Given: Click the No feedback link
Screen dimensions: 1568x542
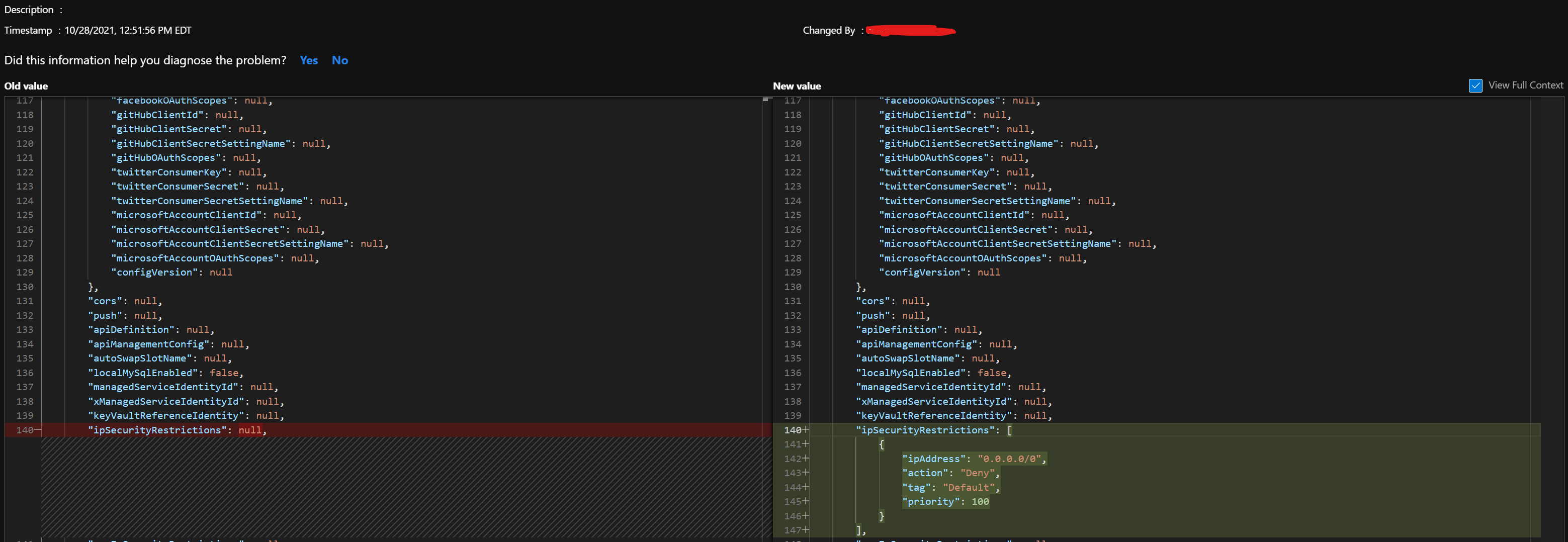Looking at the screenshot, I should point(339,60).
